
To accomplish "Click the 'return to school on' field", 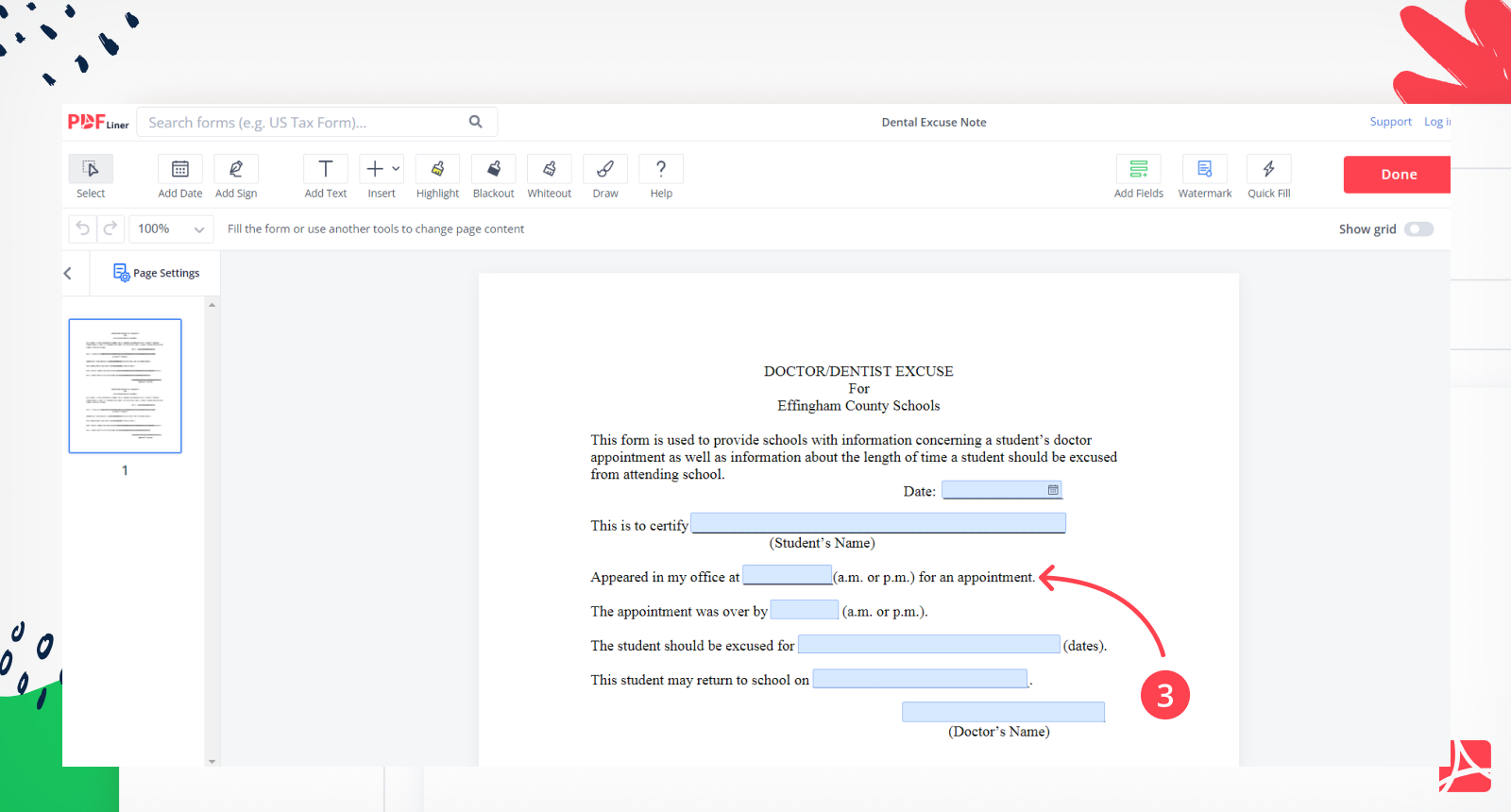I will [920, 678].
